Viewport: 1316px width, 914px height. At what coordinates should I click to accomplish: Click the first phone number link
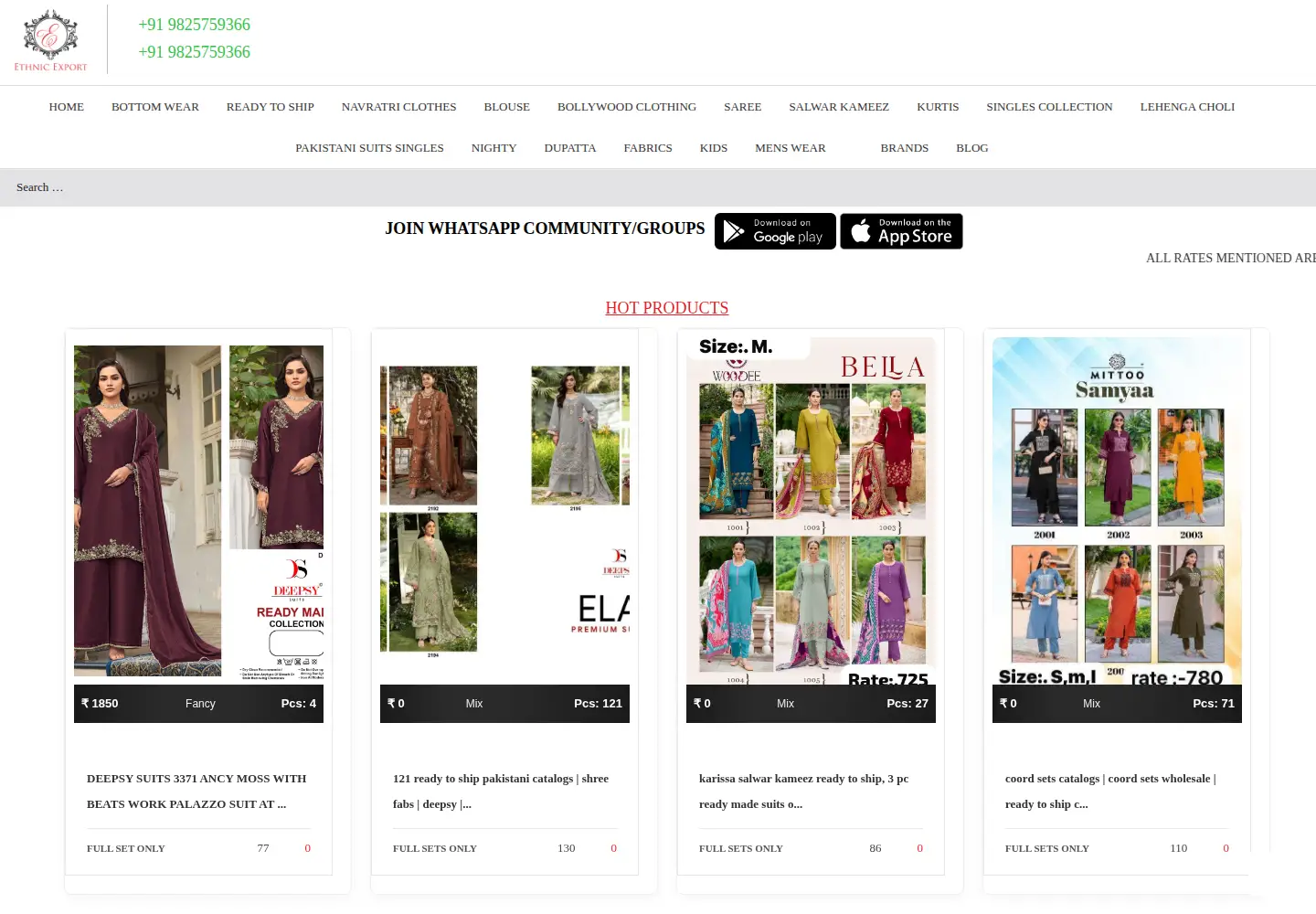(195, 25)
